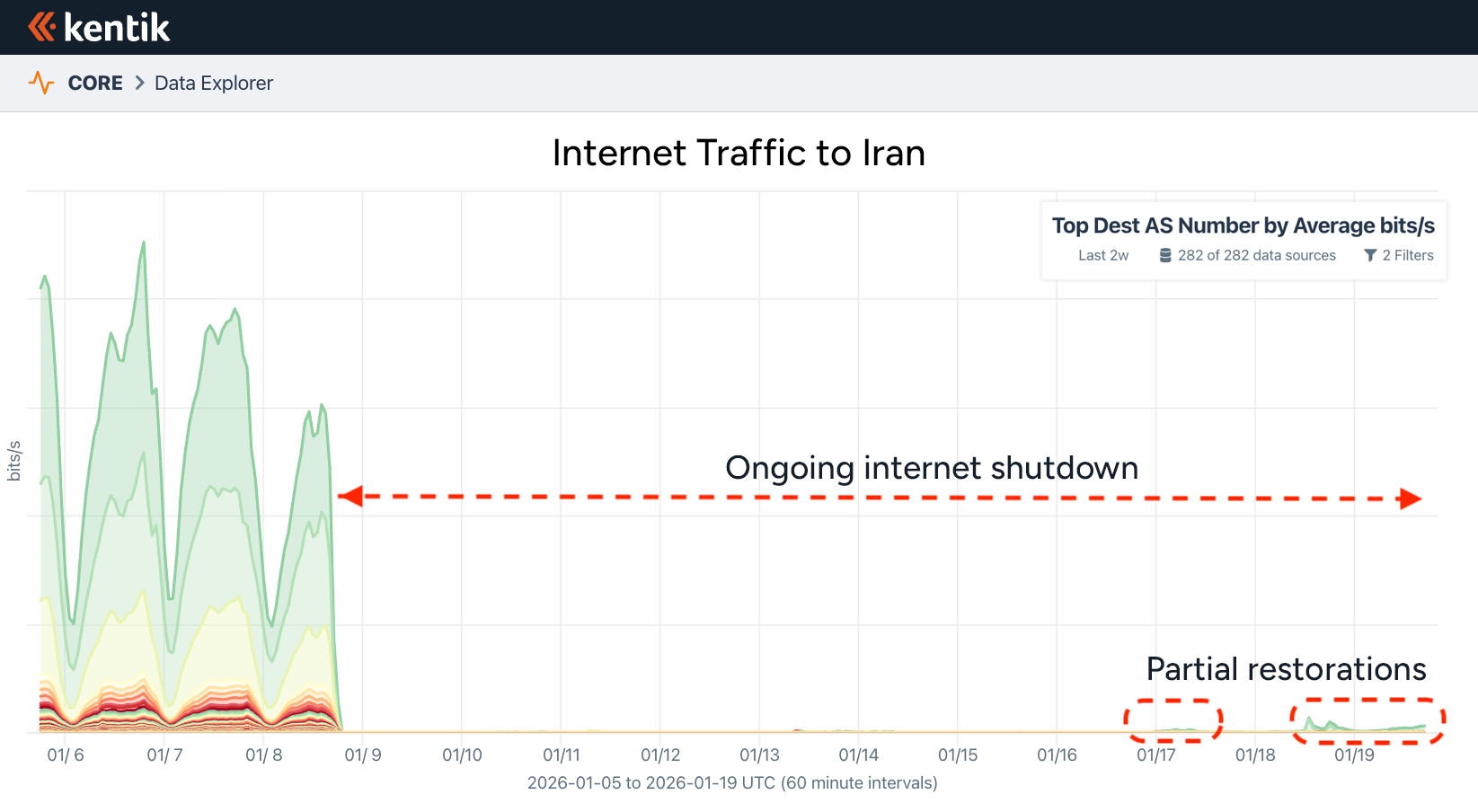Toggle the first Partial restorations circle near 01/17
The width and height of the screenshot is (1478, 812).
[x=1173, y=719]
